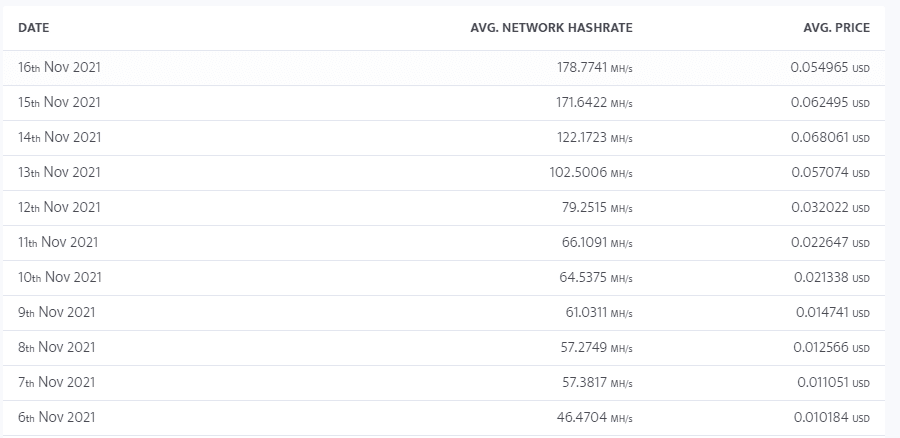
Task: Click the 178.7741 MH/s hashrate value
Action: (595, 68)
